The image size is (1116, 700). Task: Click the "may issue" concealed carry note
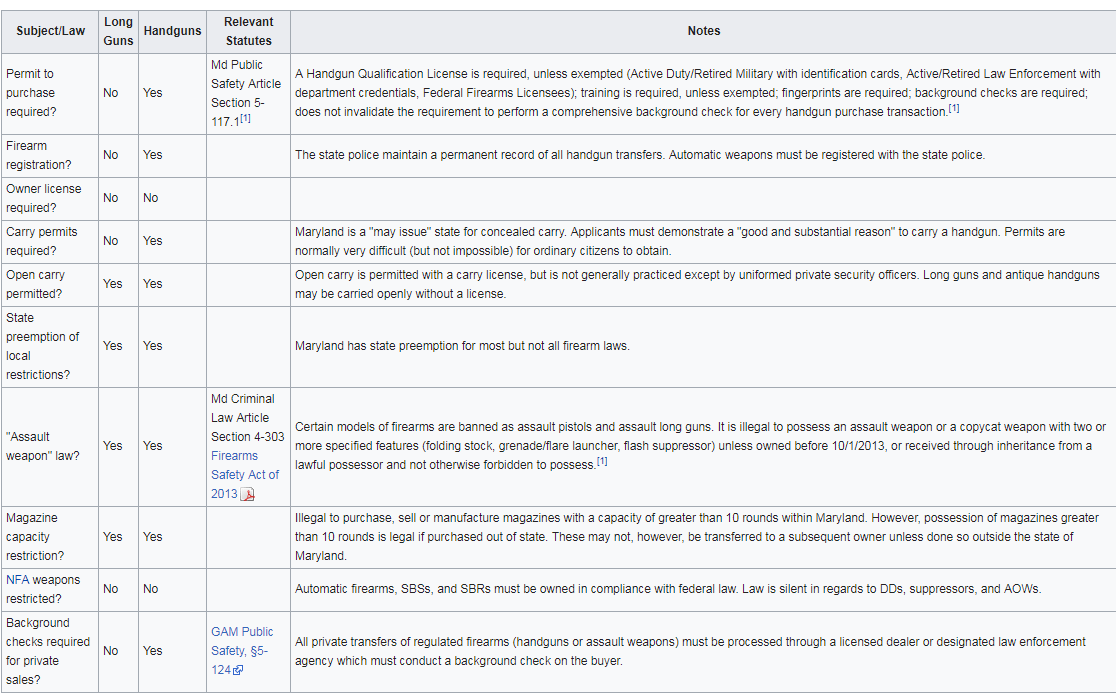point(680,241)
